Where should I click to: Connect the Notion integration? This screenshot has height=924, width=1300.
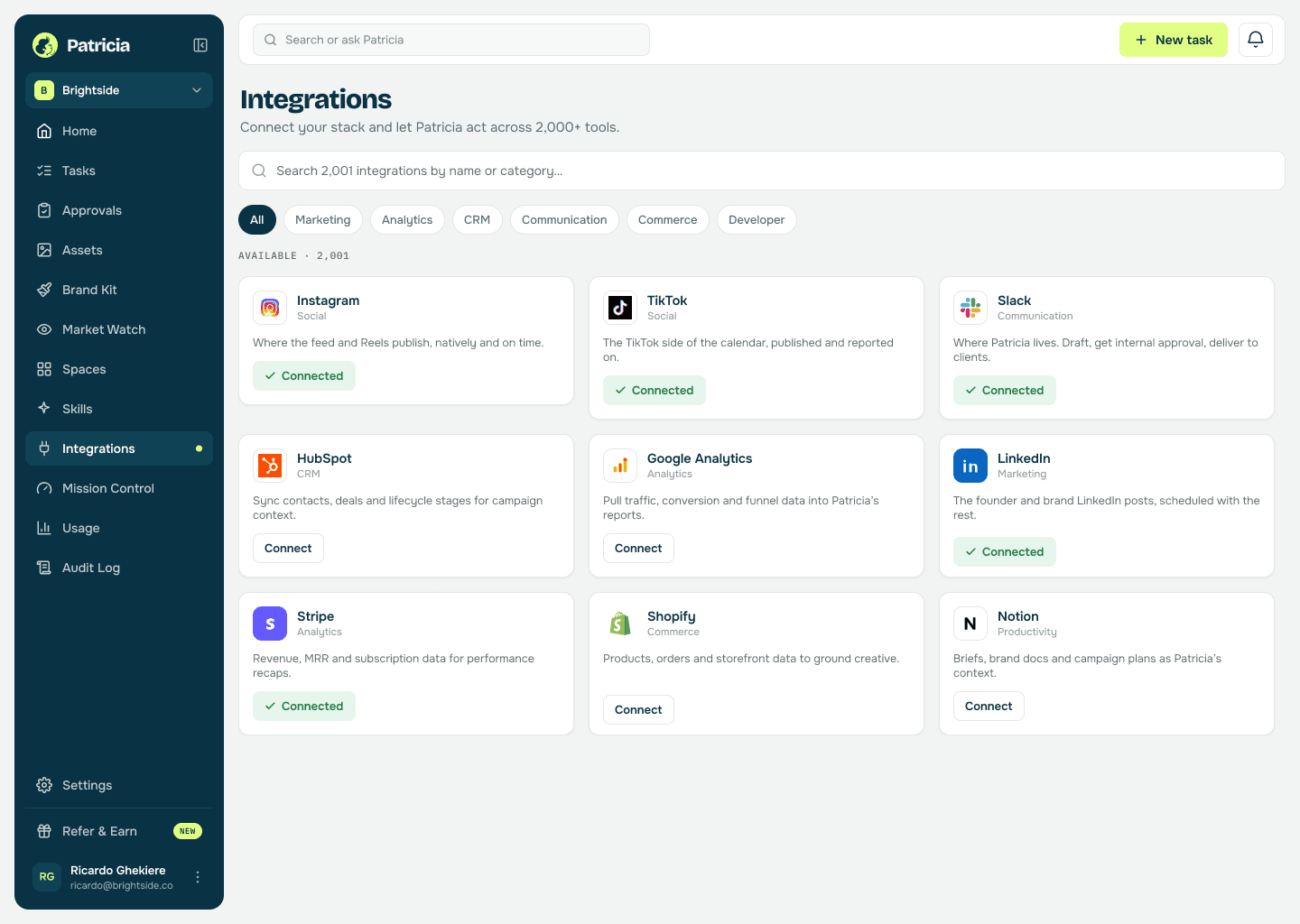click(989, 707)
